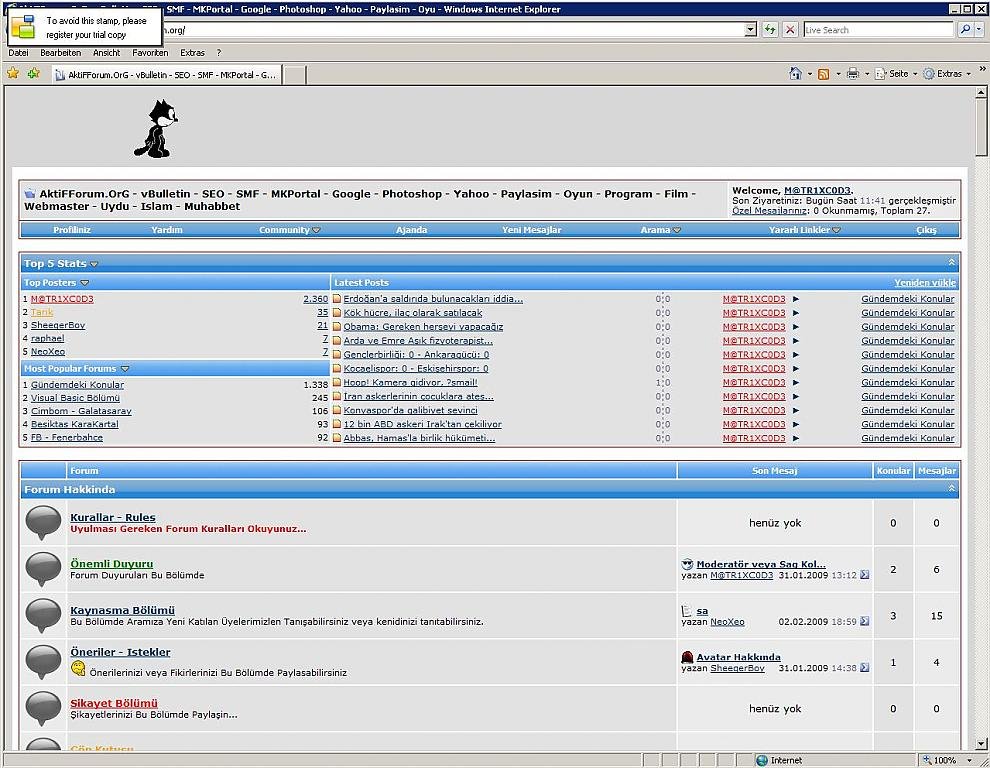Open a new blank tab
Viewport: 990px width, 768px height.
pos(294,75)
